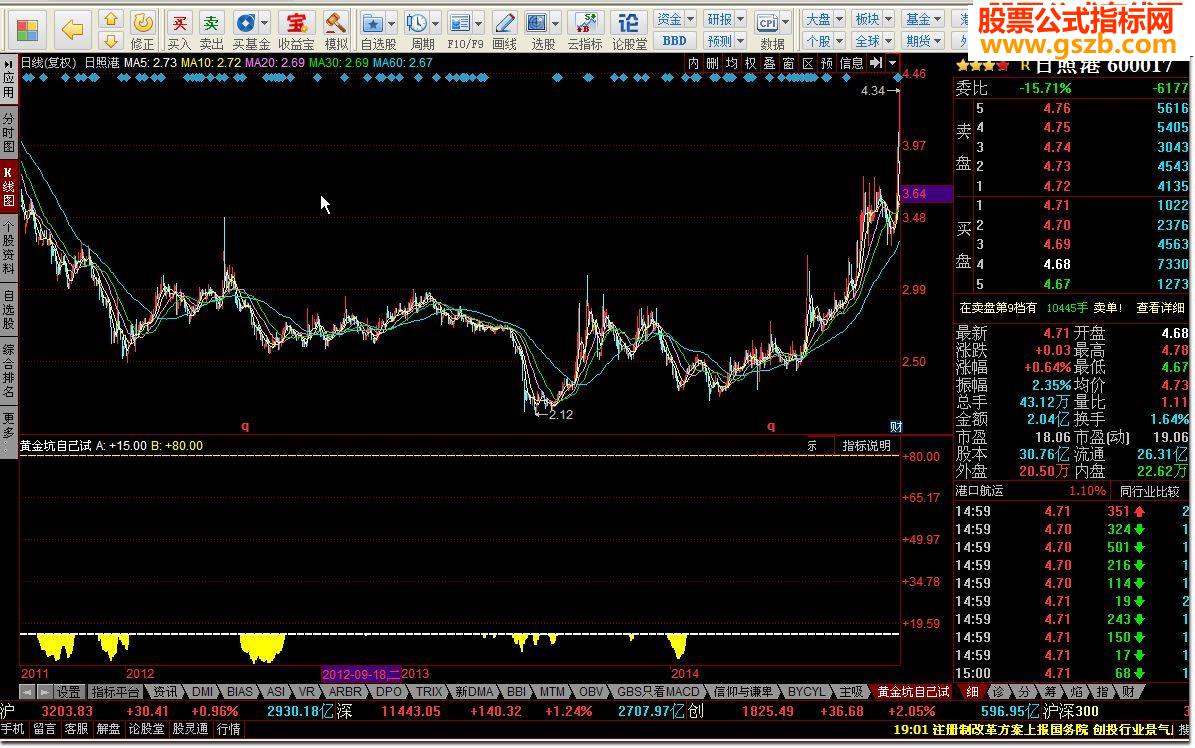Open the 指标平台 button

(x=116, y=692)
